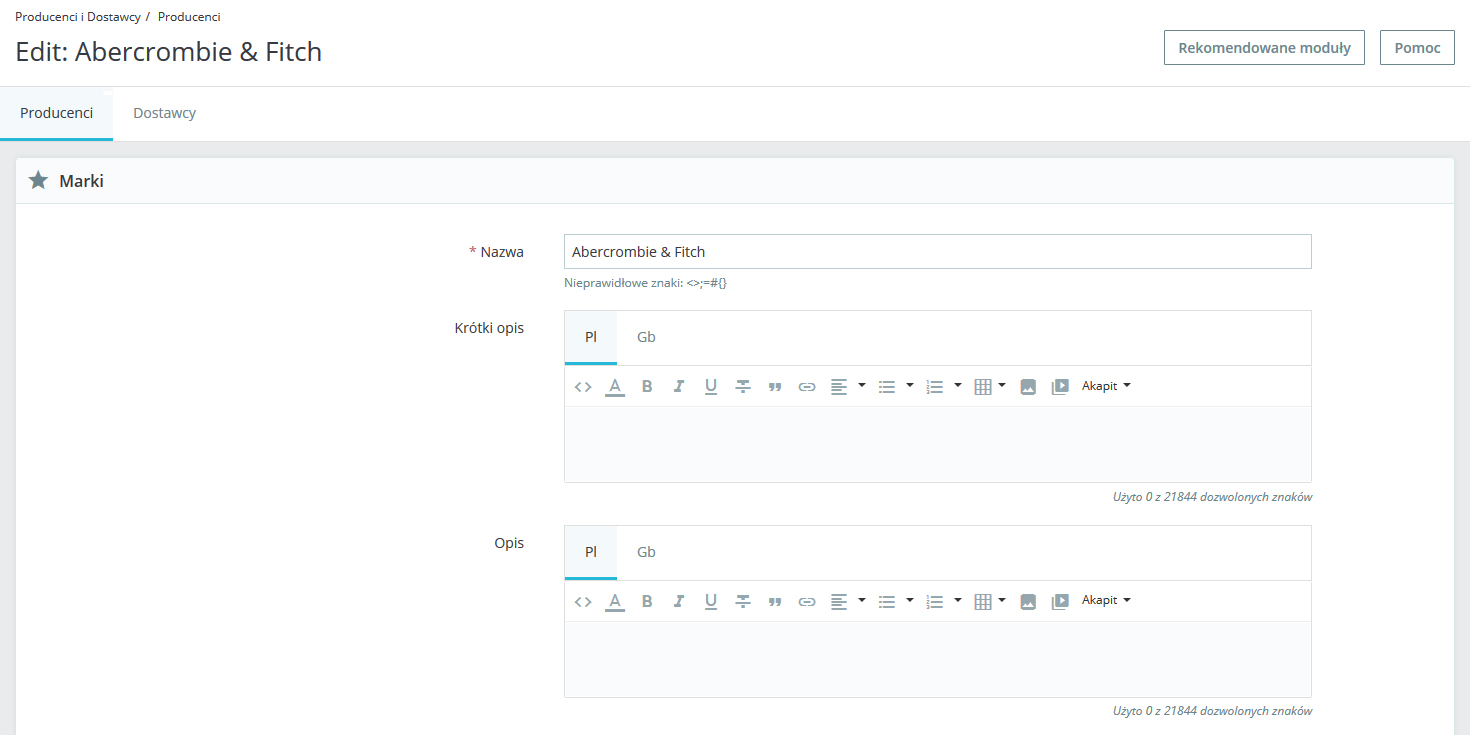The width and height of the screenshot is (1470, 735).
Task: Open the Pomoc help button
Action: point(1417,48)
